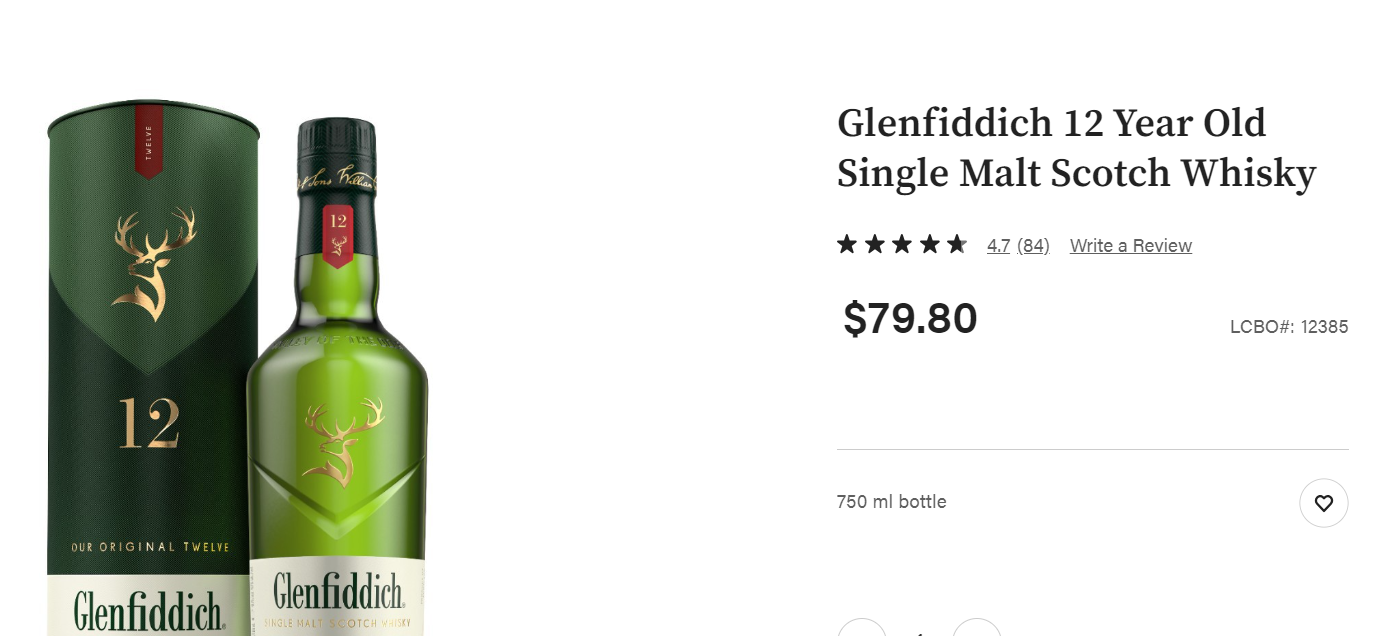The image size is (1387, 636).
Task: Click the $79.80 price
Action: point(910,319)
